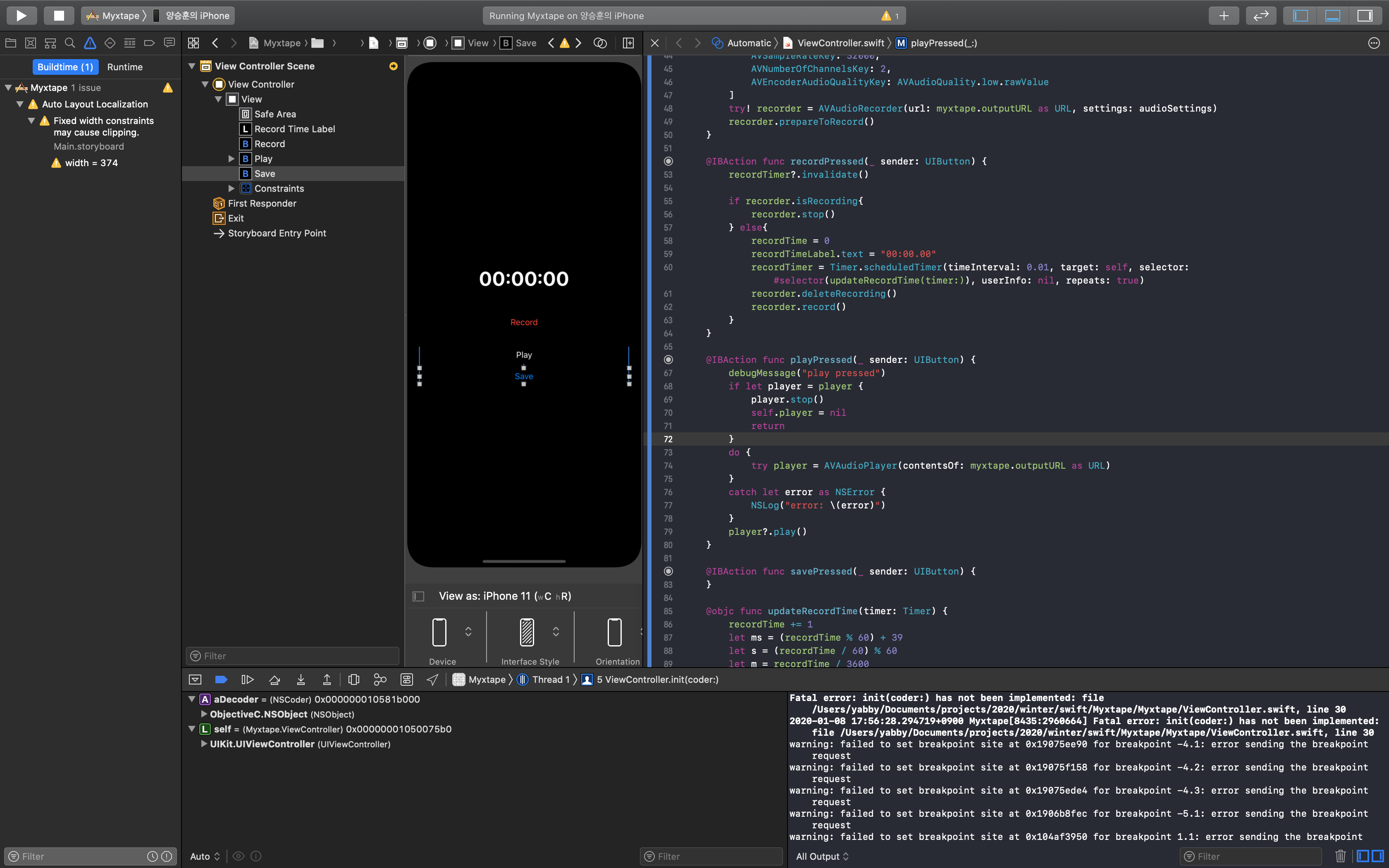Expand the Constraints outline item
This screenshot has height=868, width=1389.
231,188
